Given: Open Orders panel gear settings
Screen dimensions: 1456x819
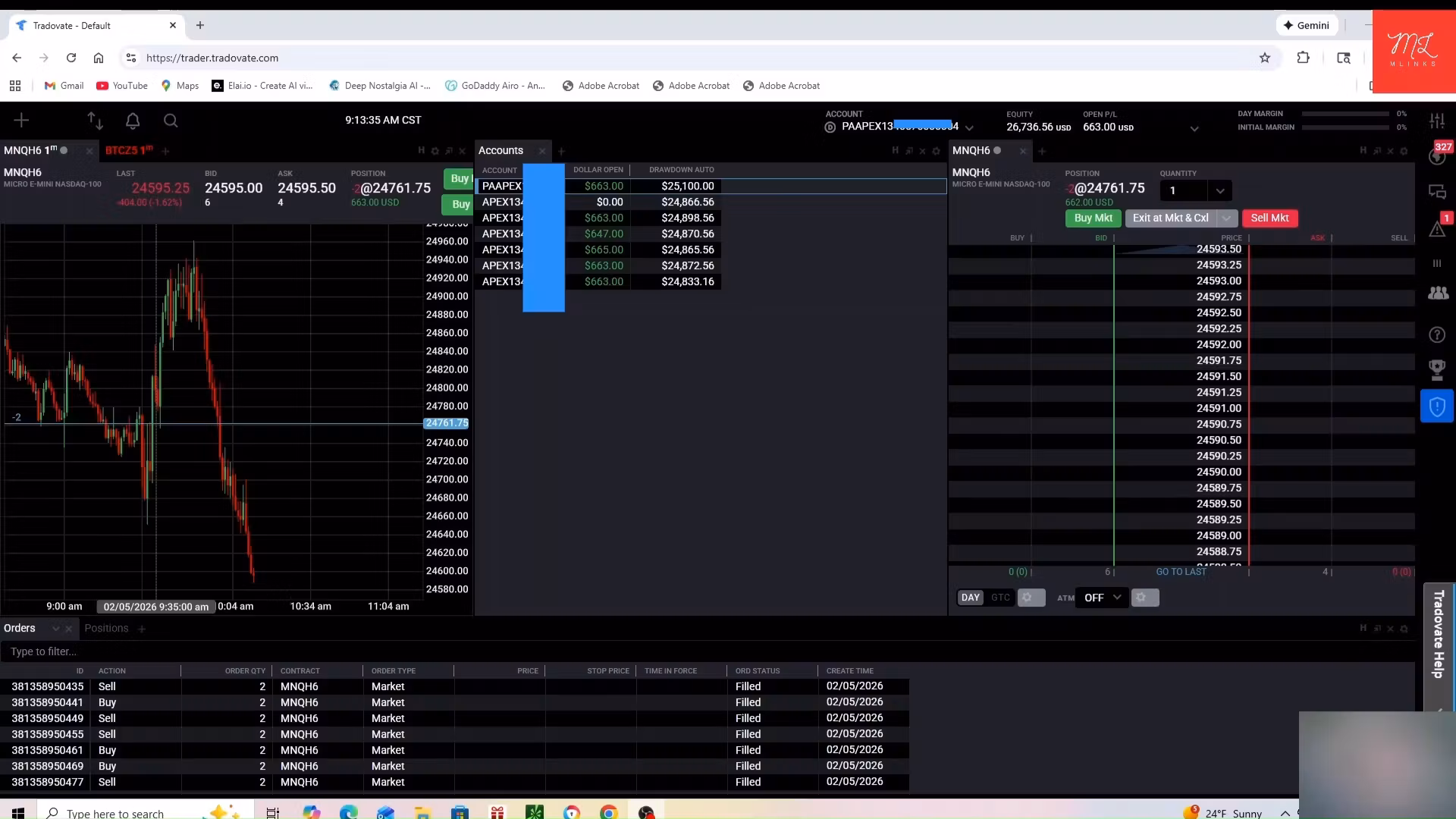Looking at the screenshot, I should tap(1404, 629).
